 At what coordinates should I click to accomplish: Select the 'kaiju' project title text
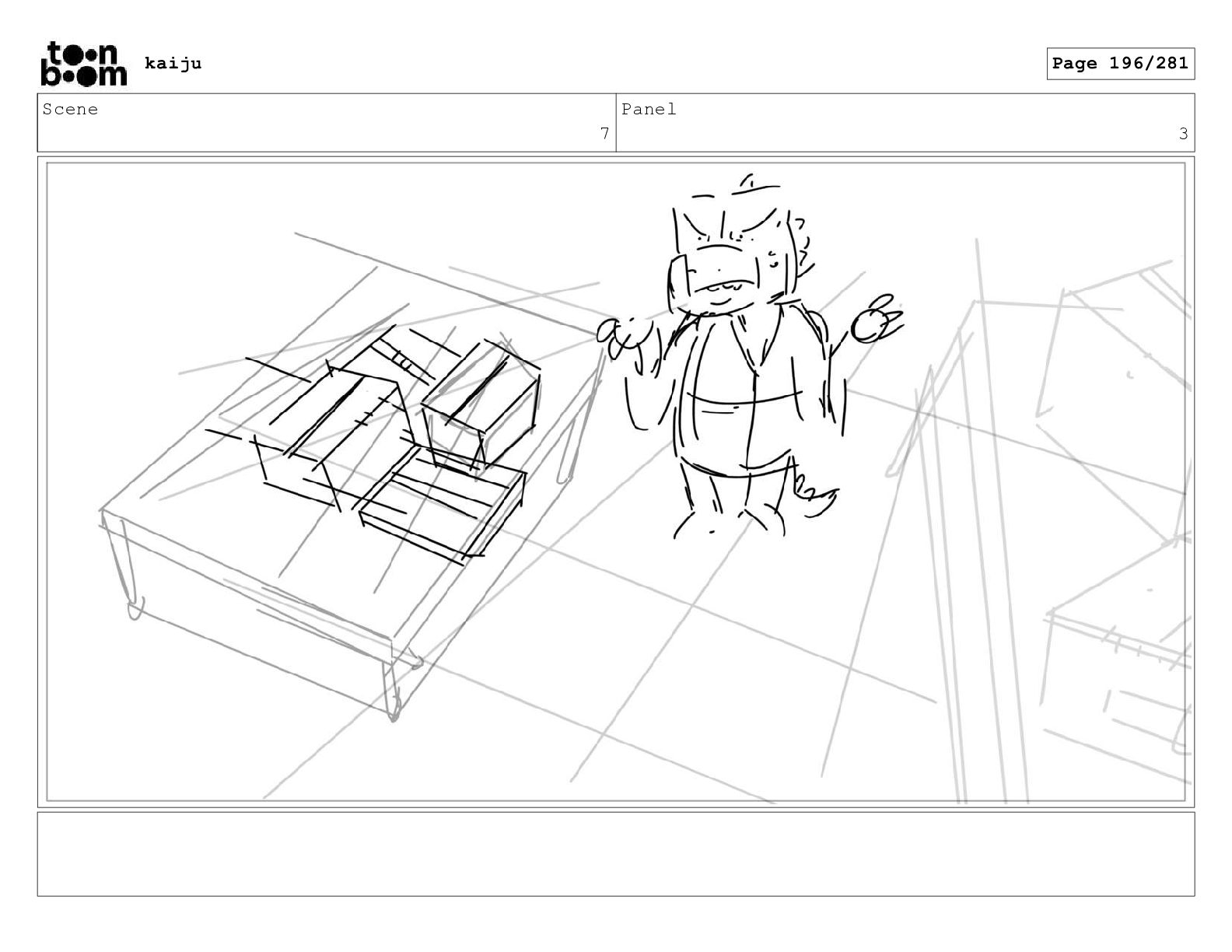173,63
